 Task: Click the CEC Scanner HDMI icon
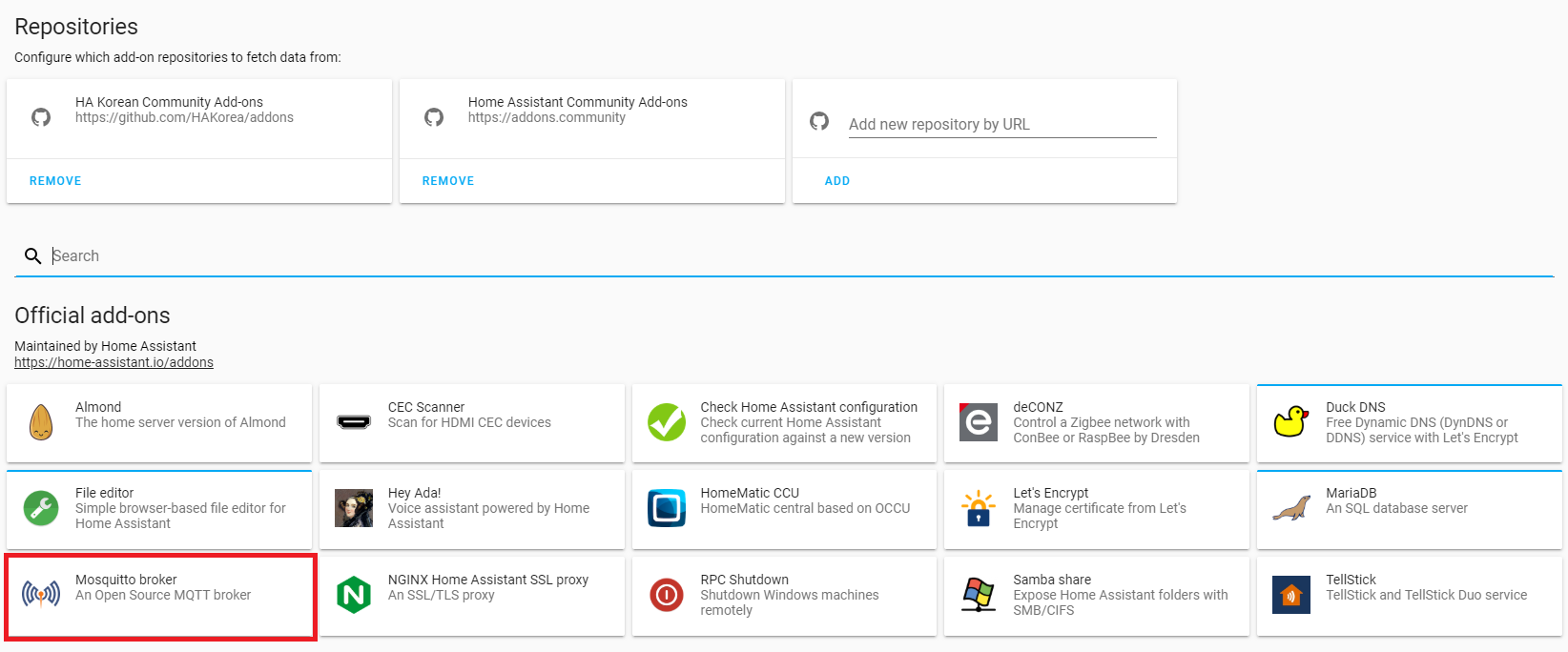pos(354,422)
